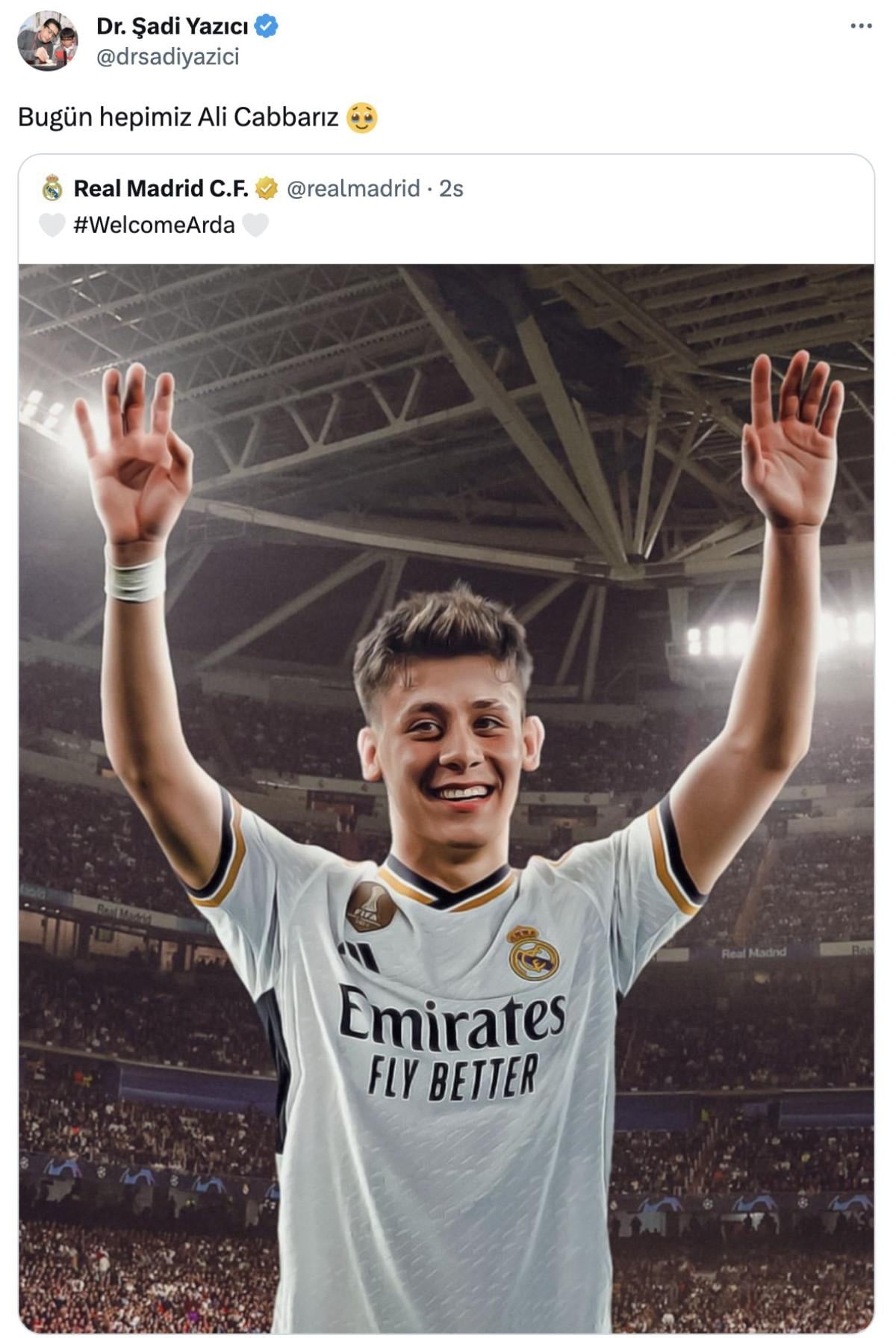Open the @drsadiyazici handle

tap(168, 57)
